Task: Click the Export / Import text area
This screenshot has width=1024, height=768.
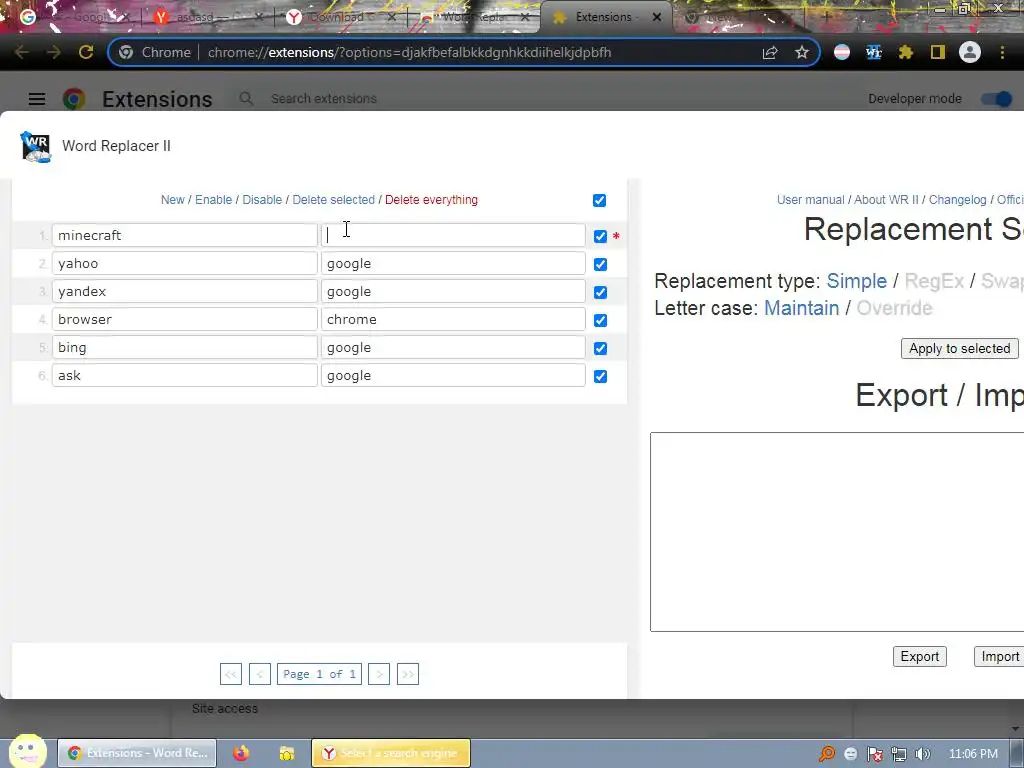Action: click(837, 532)
